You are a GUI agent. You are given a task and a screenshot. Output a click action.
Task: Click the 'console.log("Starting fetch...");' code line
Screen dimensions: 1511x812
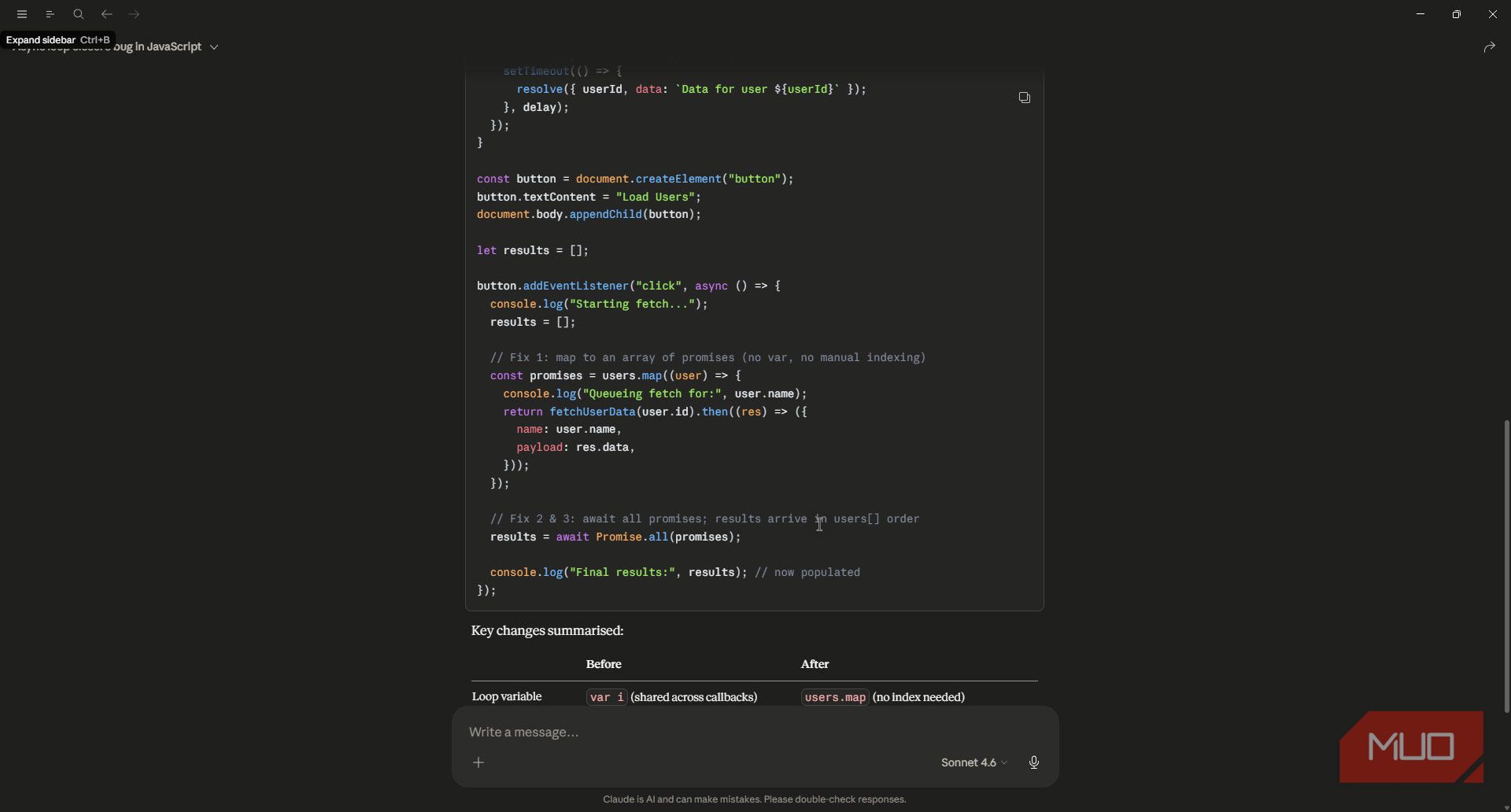coord(599,304)
